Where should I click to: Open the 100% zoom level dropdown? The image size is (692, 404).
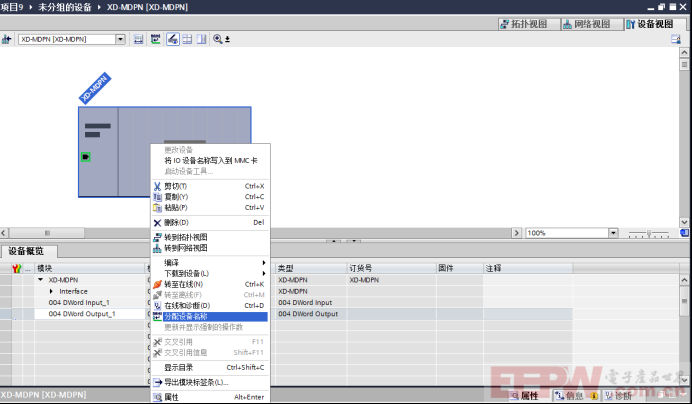click(613, 233)
